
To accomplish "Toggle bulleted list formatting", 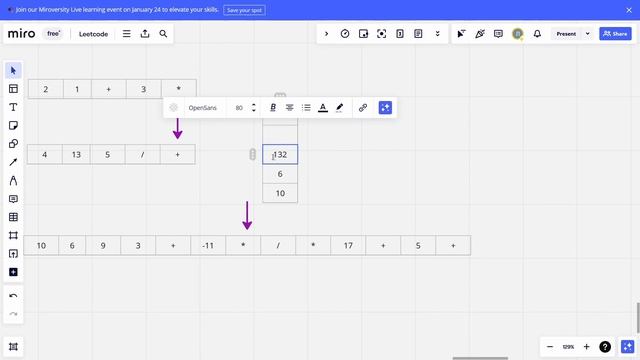I will click(306, 107).
